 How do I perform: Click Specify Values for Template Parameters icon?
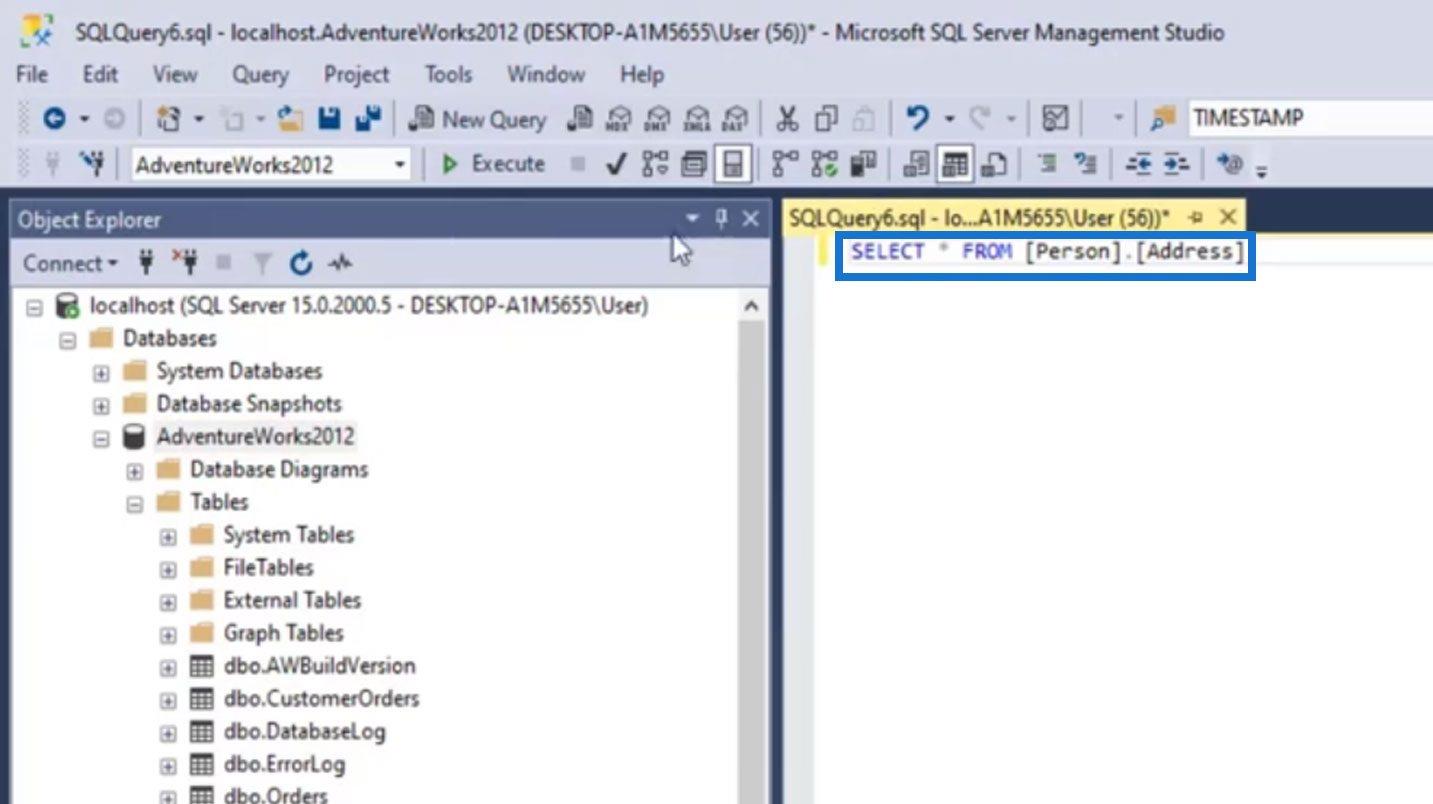[x=1230, y=164]
